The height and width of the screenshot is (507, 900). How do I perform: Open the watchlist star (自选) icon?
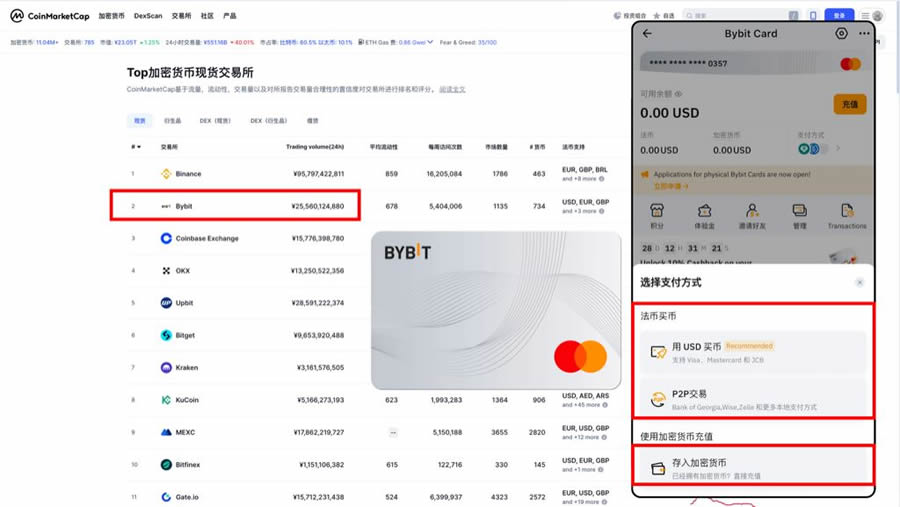click(657, 16)
